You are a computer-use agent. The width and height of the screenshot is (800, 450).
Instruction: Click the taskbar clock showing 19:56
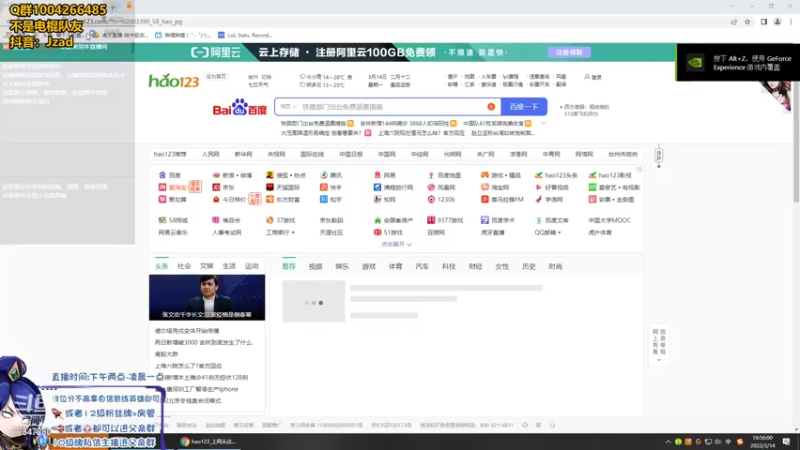click(762, 441)
